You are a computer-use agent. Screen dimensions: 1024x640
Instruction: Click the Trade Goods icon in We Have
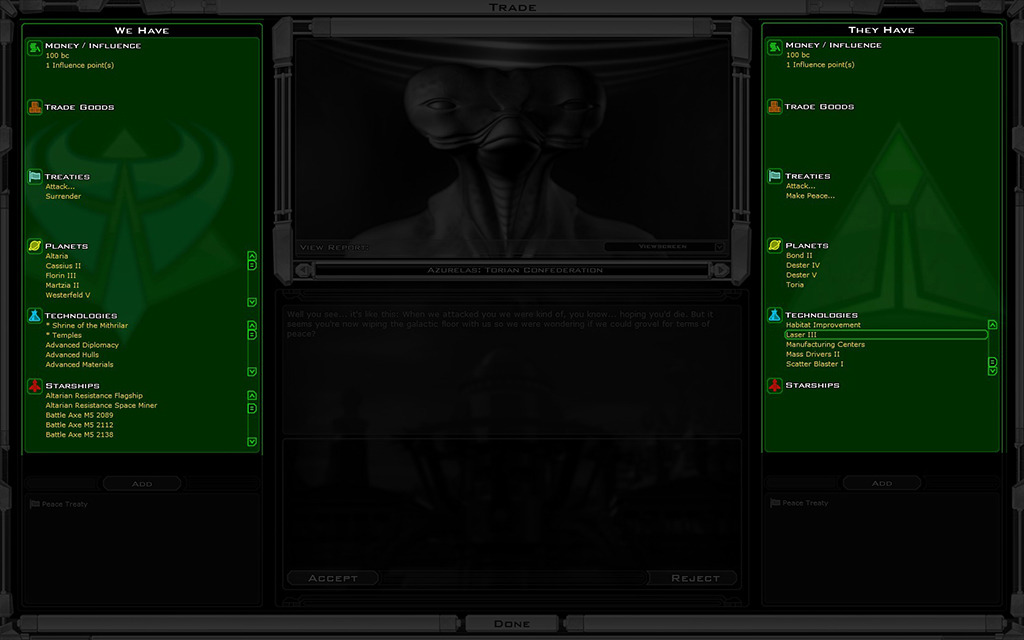35,107
